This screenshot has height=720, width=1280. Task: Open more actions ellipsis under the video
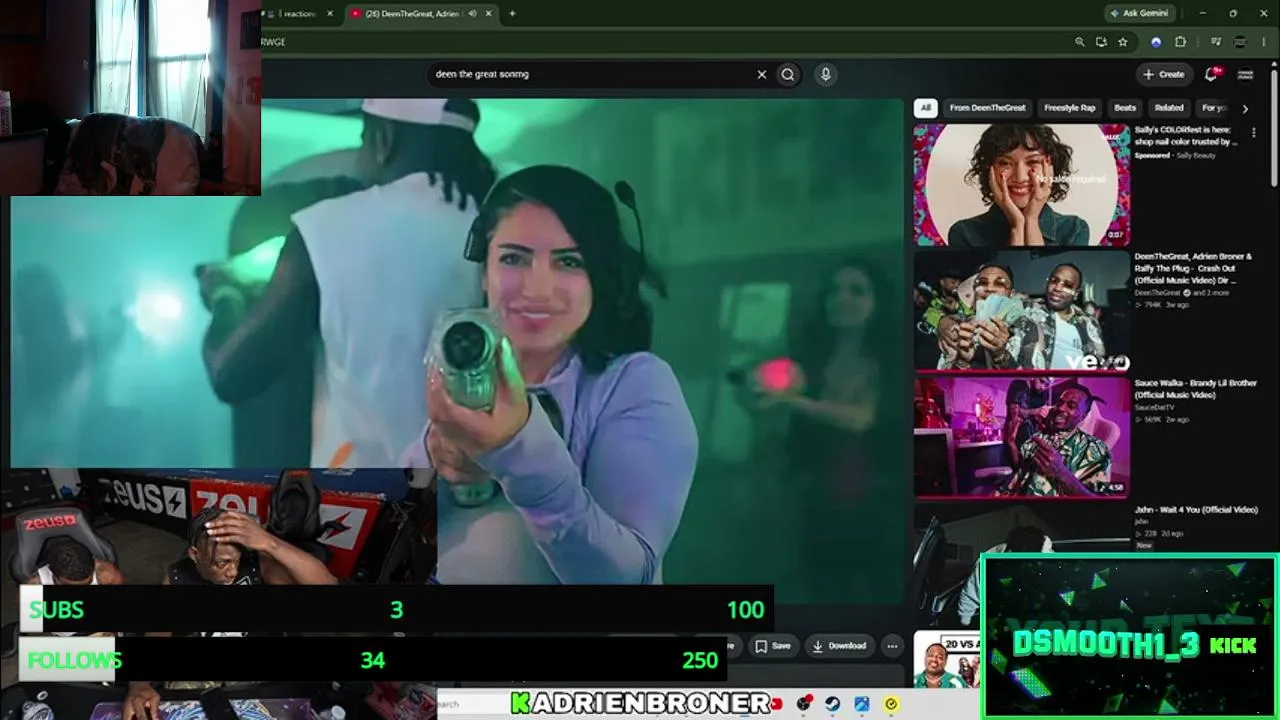coord(892,646)
